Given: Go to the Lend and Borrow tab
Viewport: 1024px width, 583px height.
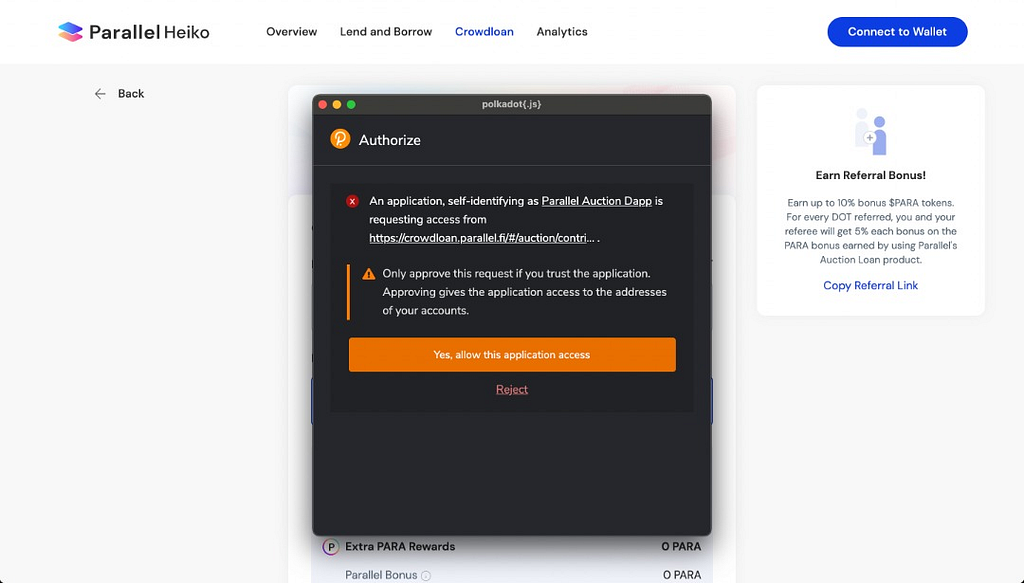Looking at the screenshot, I should point(386,32).
